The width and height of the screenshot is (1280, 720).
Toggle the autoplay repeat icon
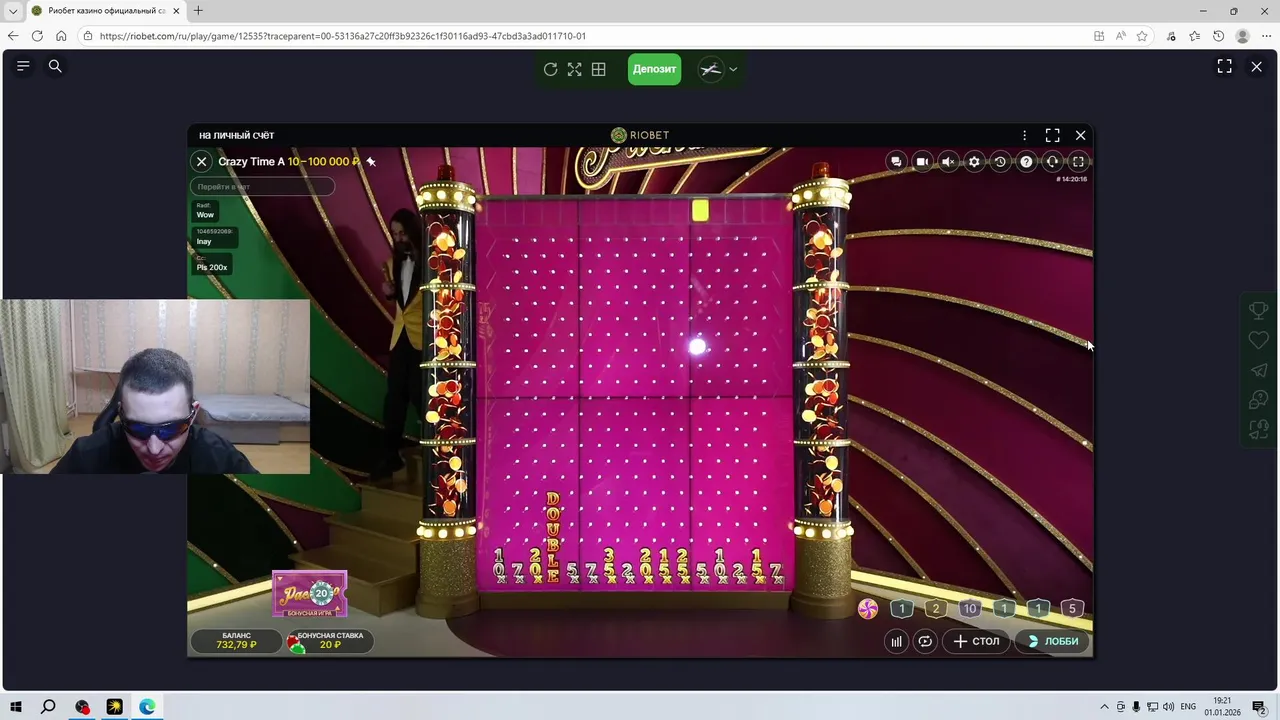point(925,641)
